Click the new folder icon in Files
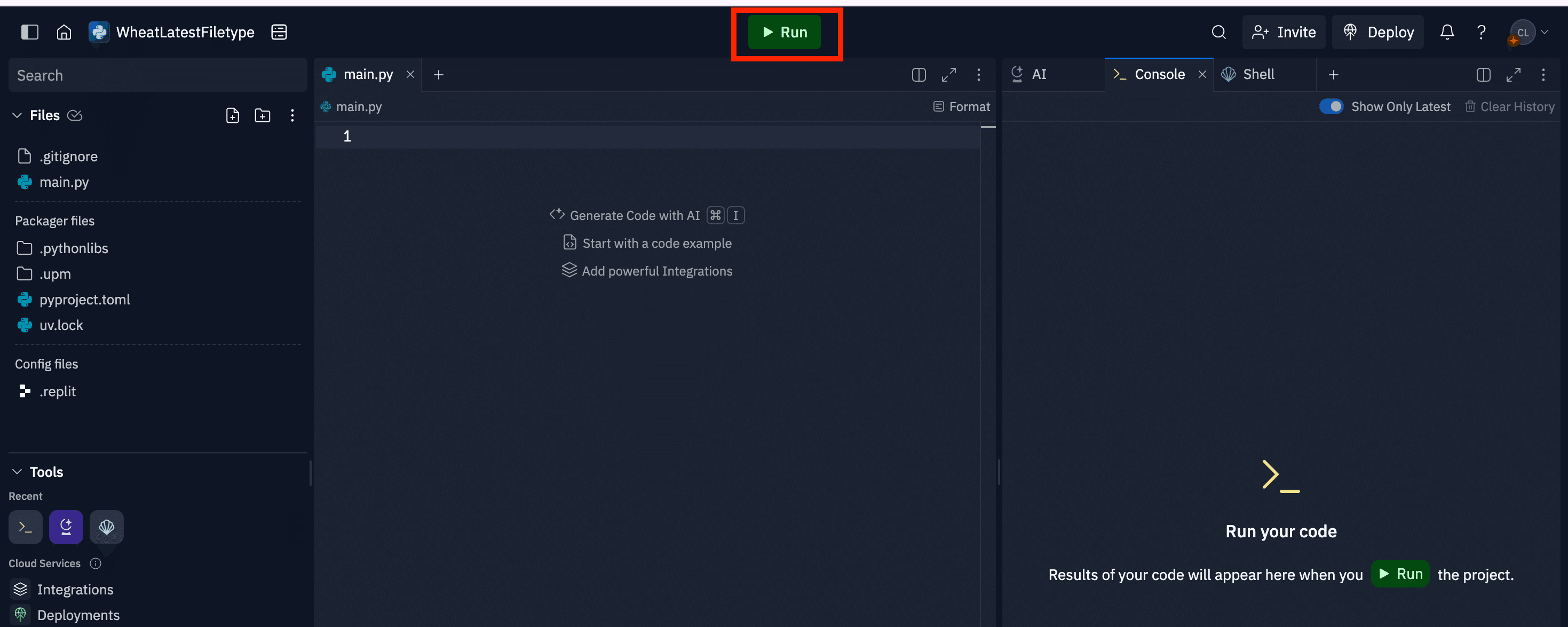The height and width of the screenshot is (627, 1568). [x=263, y=115]
